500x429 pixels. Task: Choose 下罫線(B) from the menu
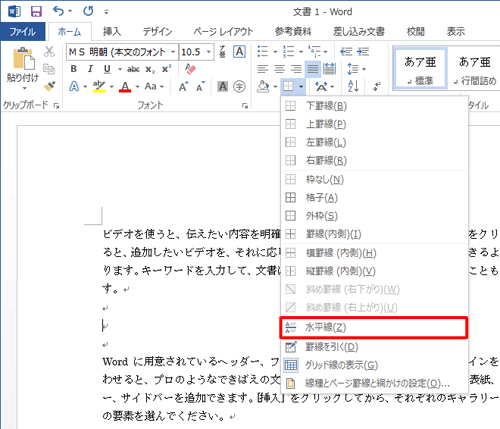coord(374,106)
